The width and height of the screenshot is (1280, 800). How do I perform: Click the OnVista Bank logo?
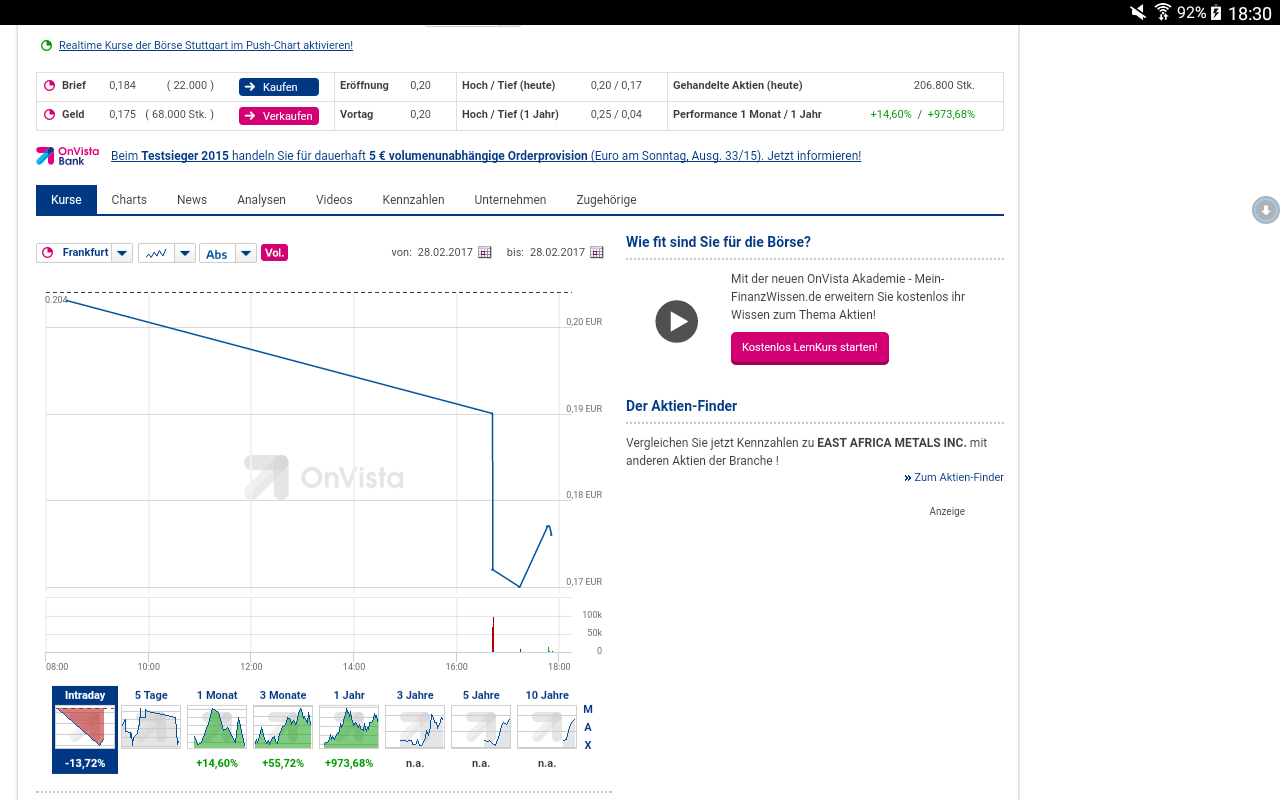[x=68, y=156]
